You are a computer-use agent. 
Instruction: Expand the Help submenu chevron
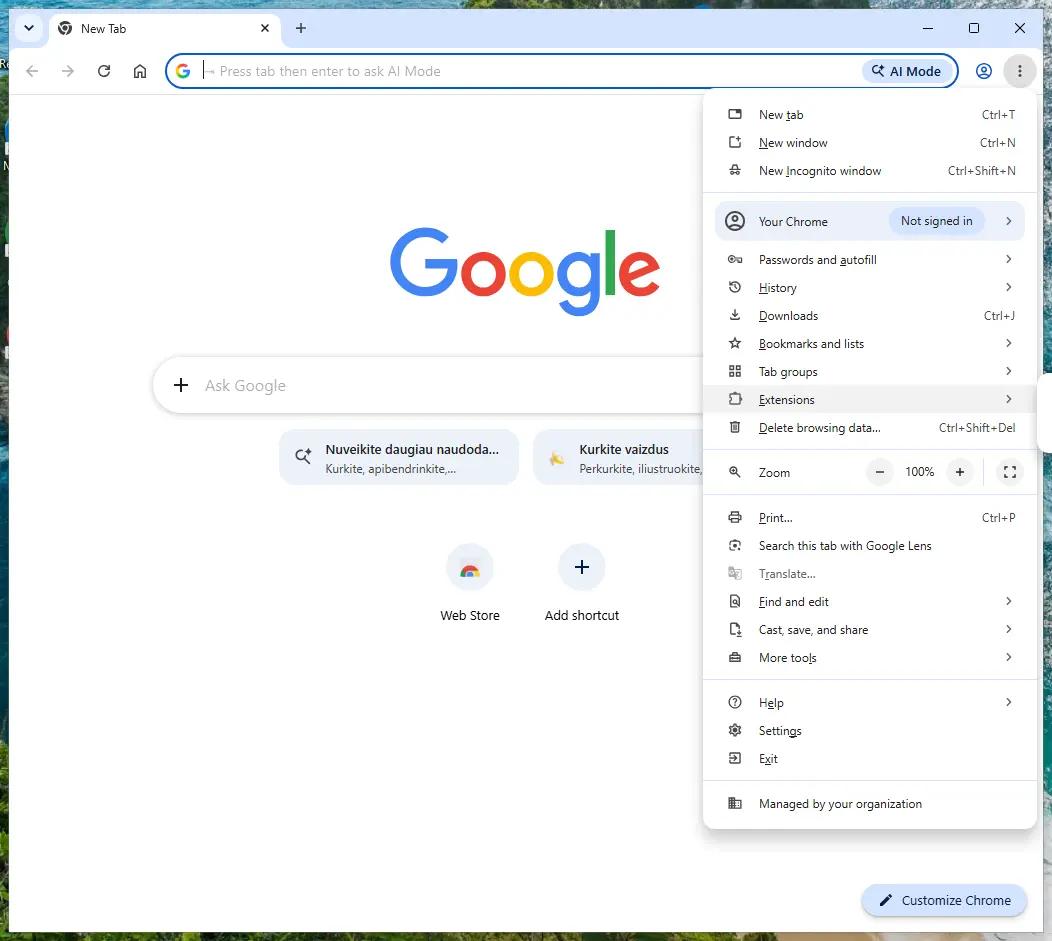1008,702
